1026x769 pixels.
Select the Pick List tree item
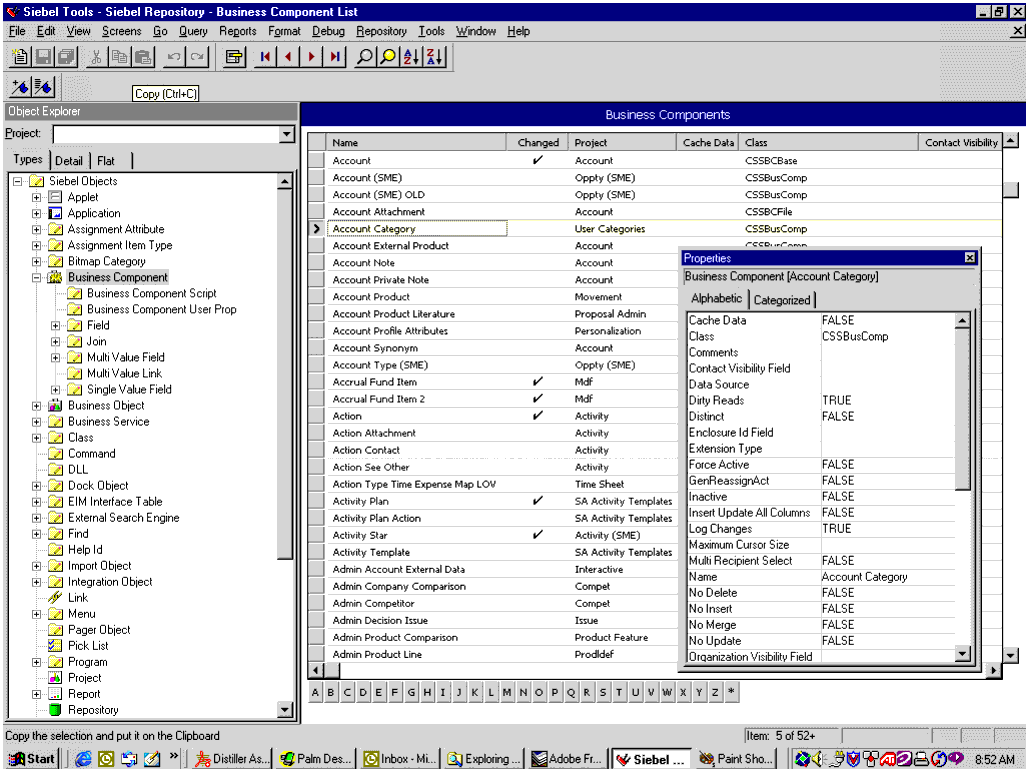88,646
